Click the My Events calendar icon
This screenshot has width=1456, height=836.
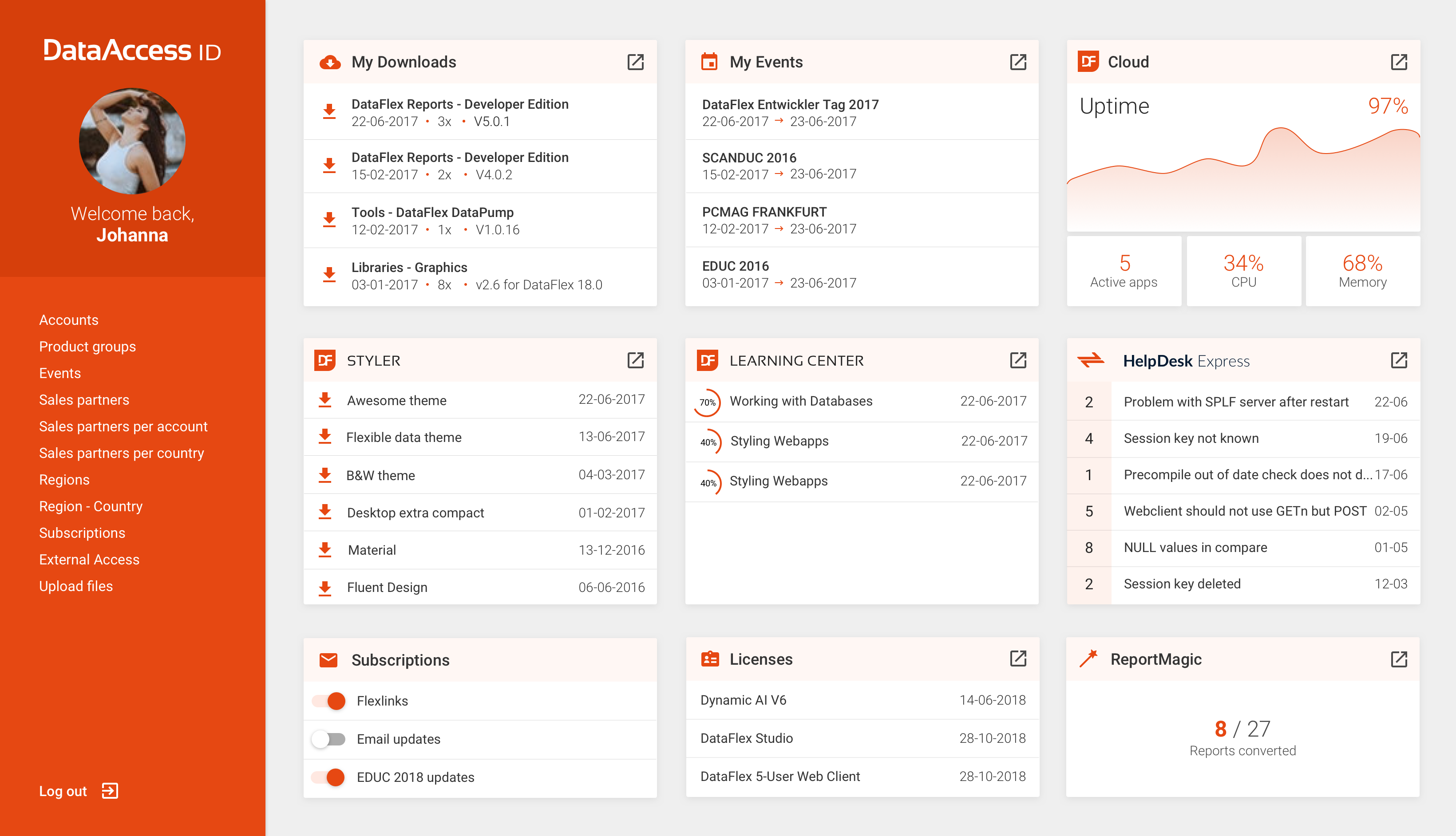[x=709, y=61]
